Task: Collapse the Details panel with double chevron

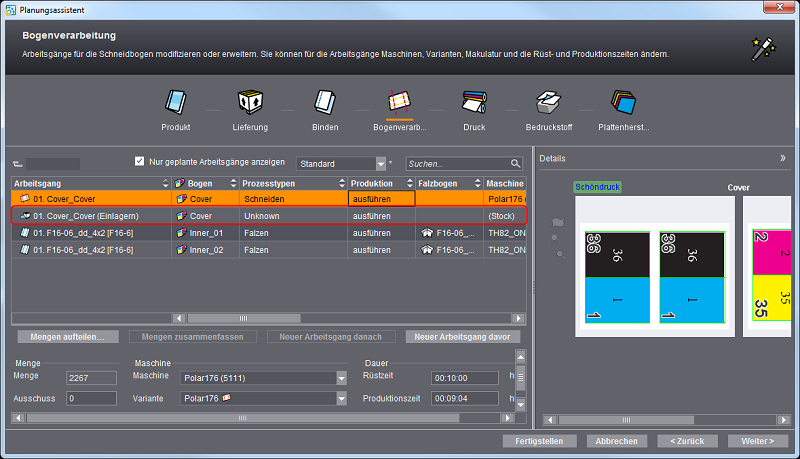Action: coord(783,158)
